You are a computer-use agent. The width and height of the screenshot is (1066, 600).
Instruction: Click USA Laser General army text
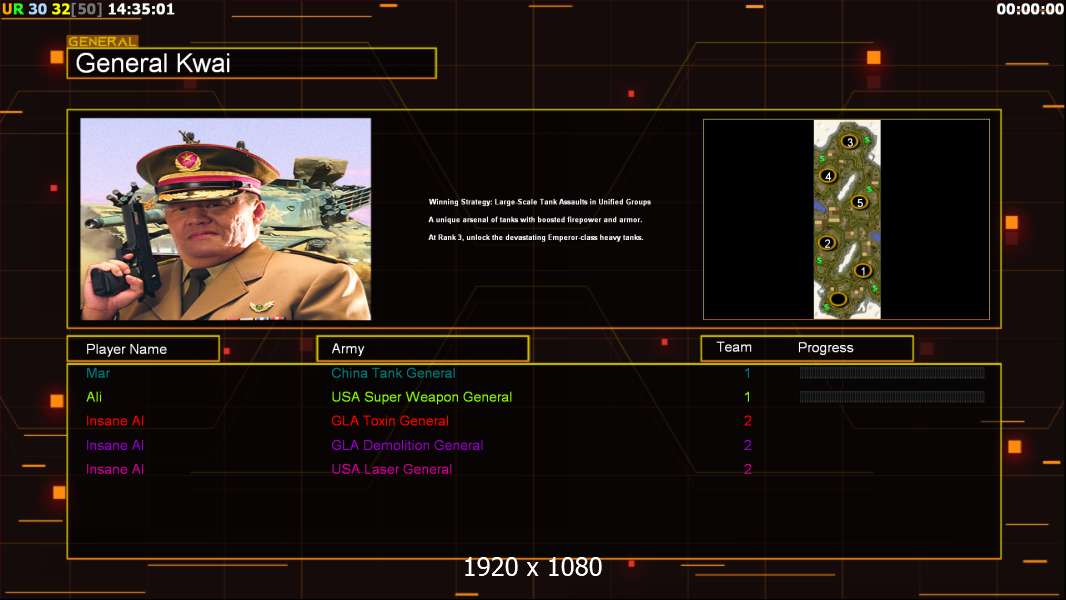click(392, 470)
